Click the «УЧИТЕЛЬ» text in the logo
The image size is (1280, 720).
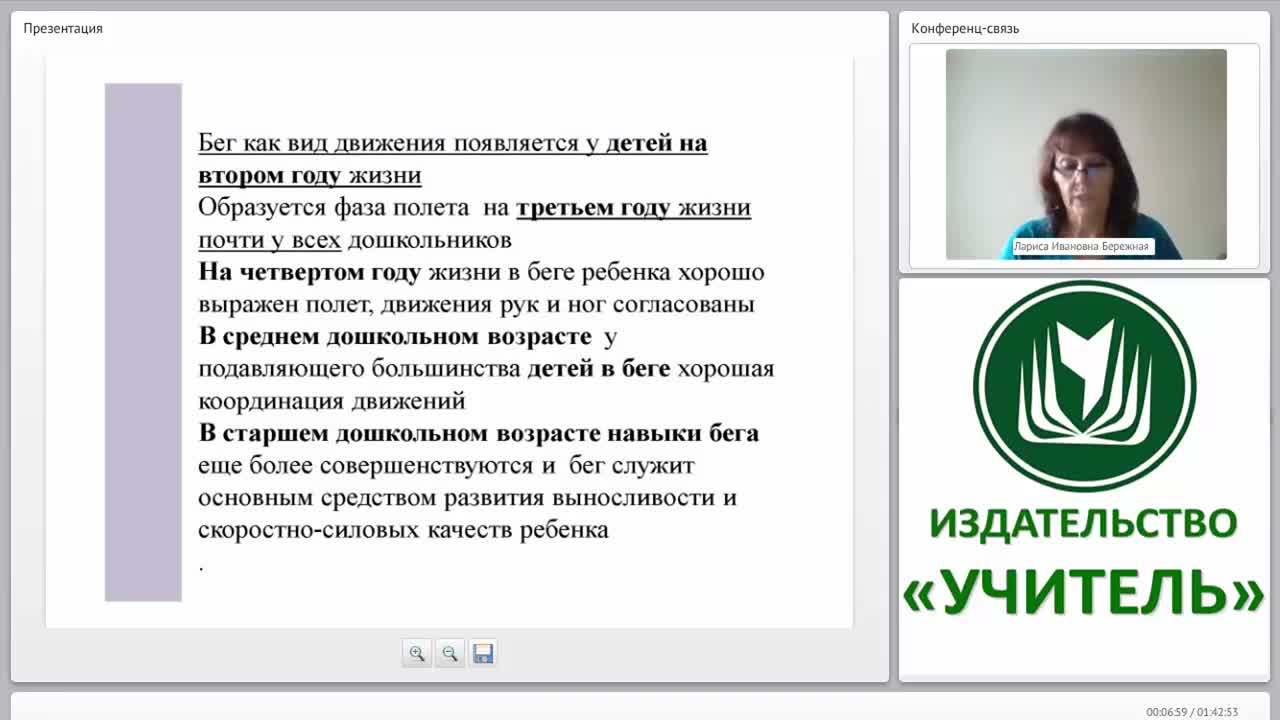[x=1084, y=592]
